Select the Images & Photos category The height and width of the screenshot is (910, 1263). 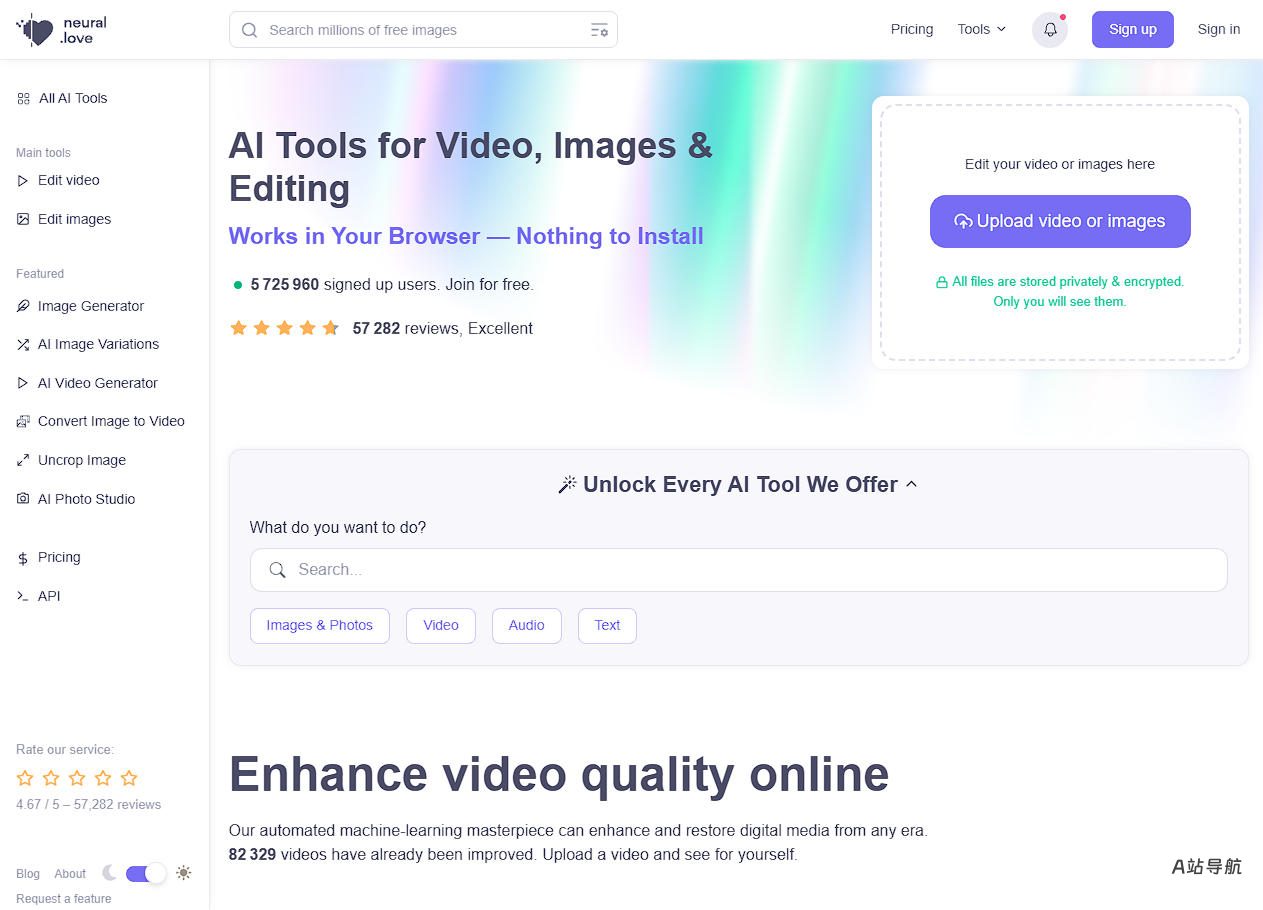click(x=320, y=626)
